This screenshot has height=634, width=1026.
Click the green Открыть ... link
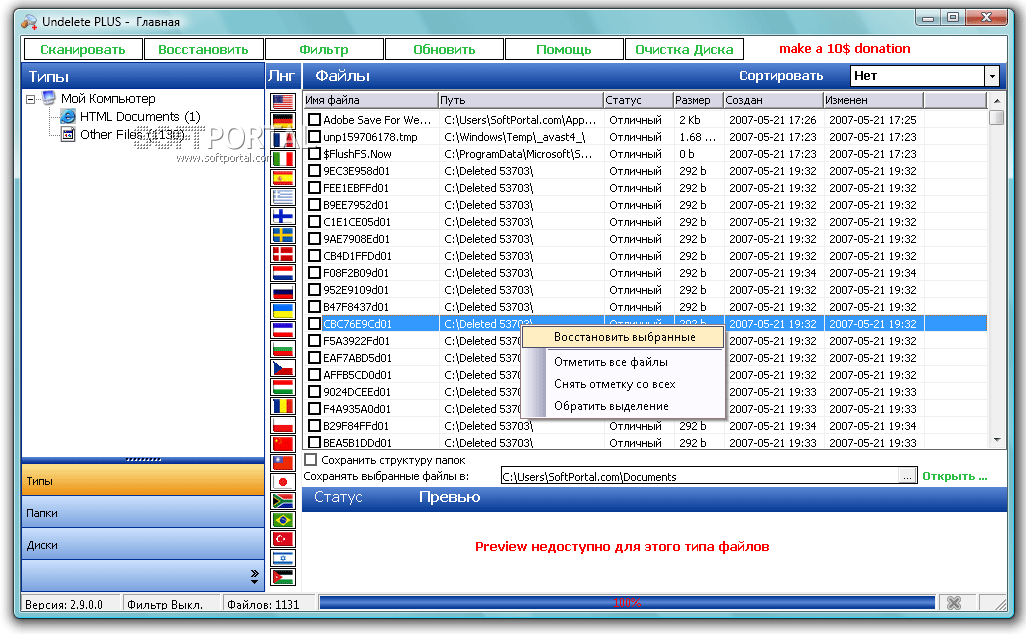[955, 476]
